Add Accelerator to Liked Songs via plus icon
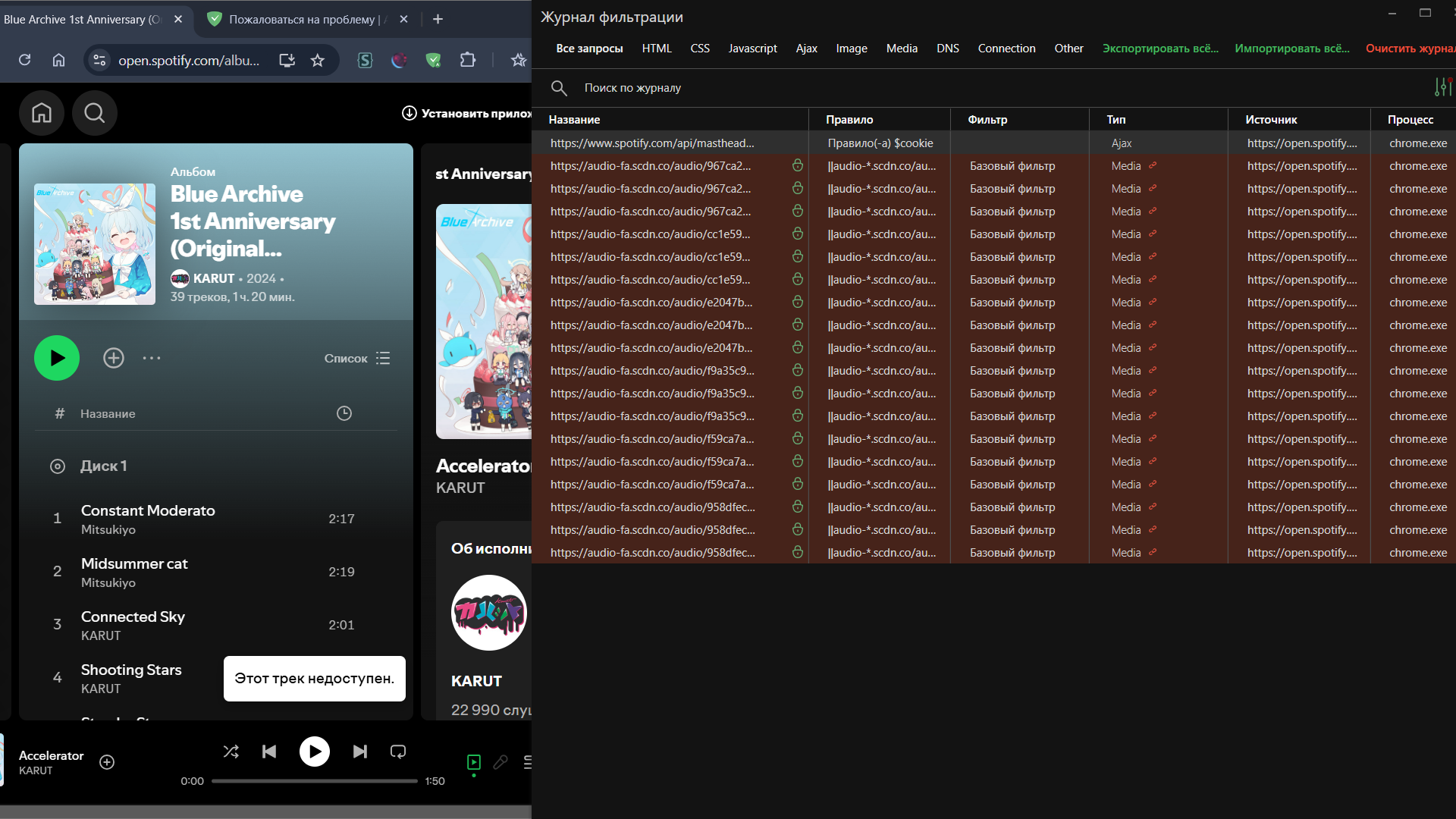 (x=106, y=762)
